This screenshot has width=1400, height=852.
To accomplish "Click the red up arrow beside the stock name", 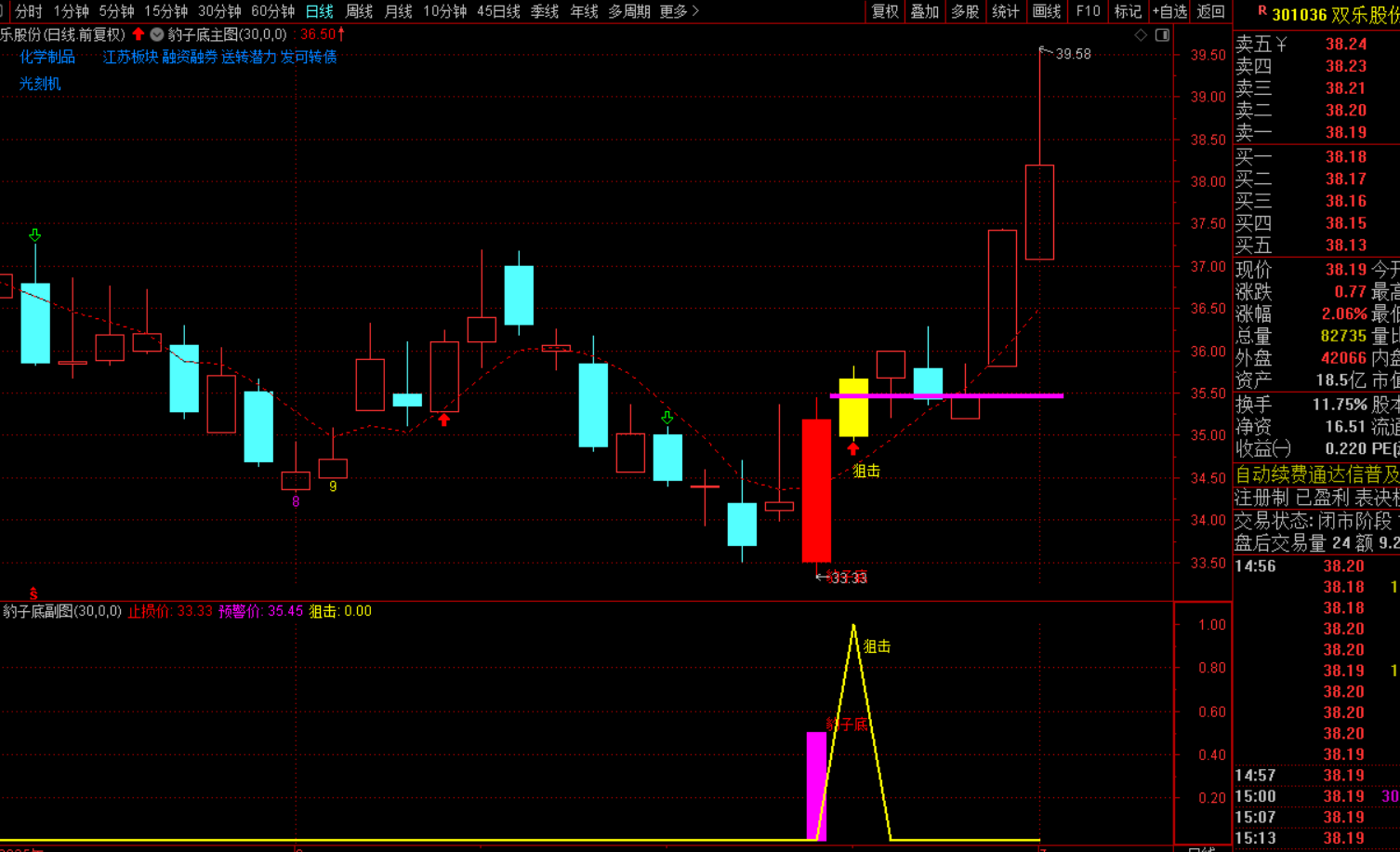I will [139, 34].
